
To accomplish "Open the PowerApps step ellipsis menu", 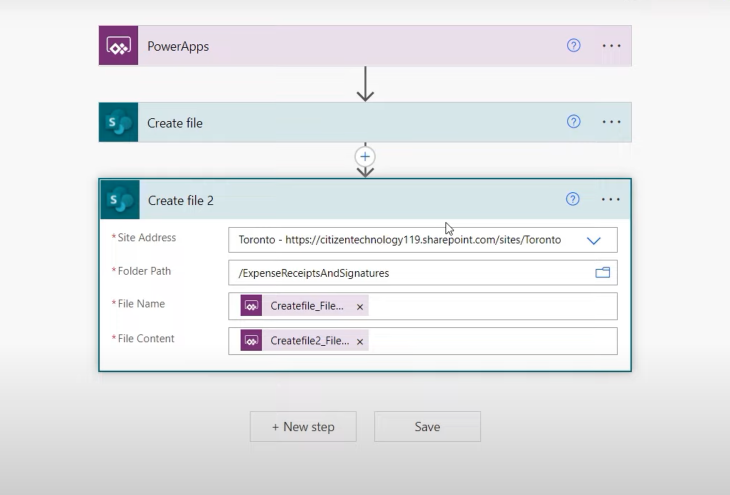I will (x=611, y=46).
